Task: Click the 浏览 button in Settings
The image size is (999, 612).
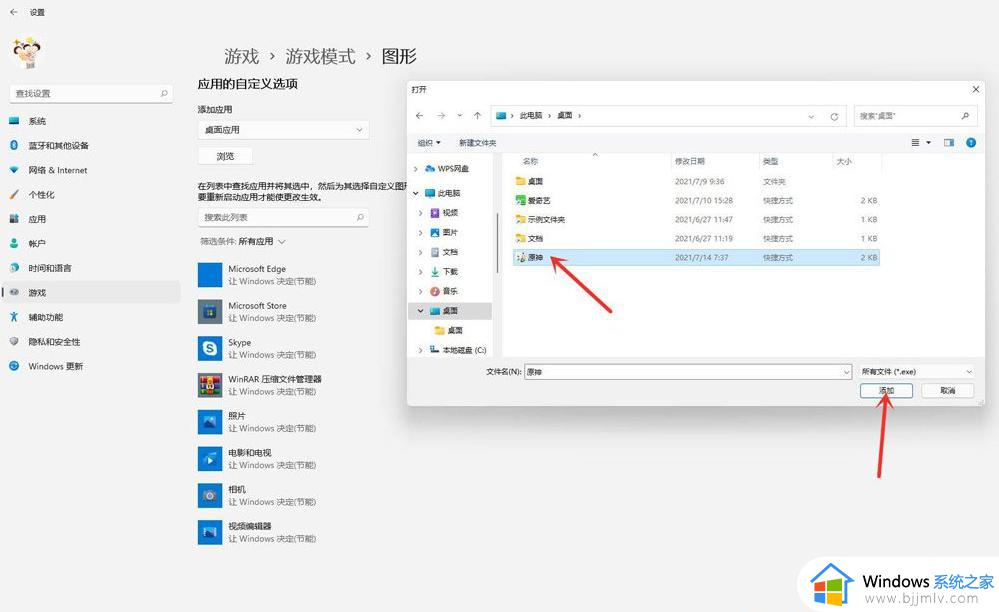Action: 225,156
